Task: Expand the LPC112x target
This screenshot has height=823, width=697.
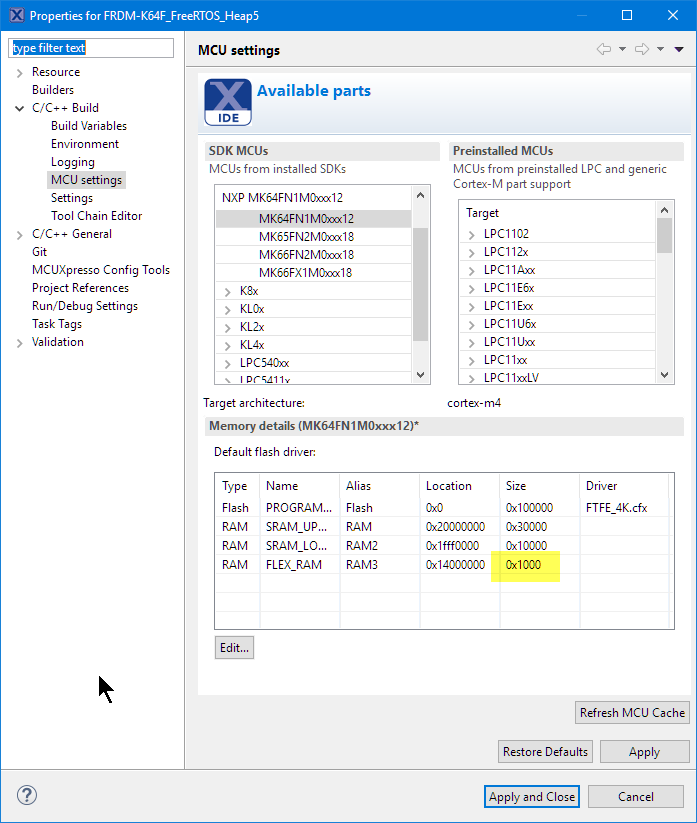Action: [x=471, y=252]
